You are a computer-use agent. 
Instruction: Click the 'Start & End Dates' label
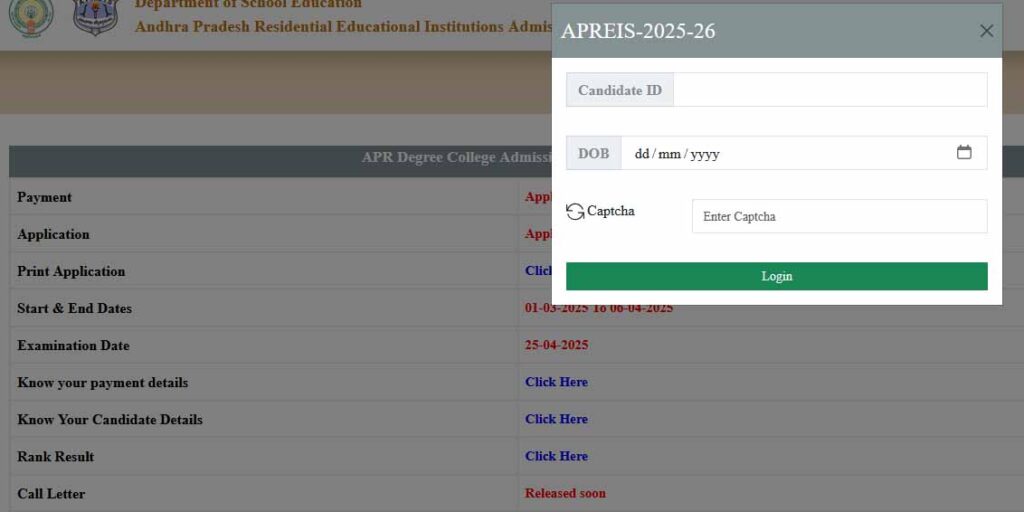74,308
